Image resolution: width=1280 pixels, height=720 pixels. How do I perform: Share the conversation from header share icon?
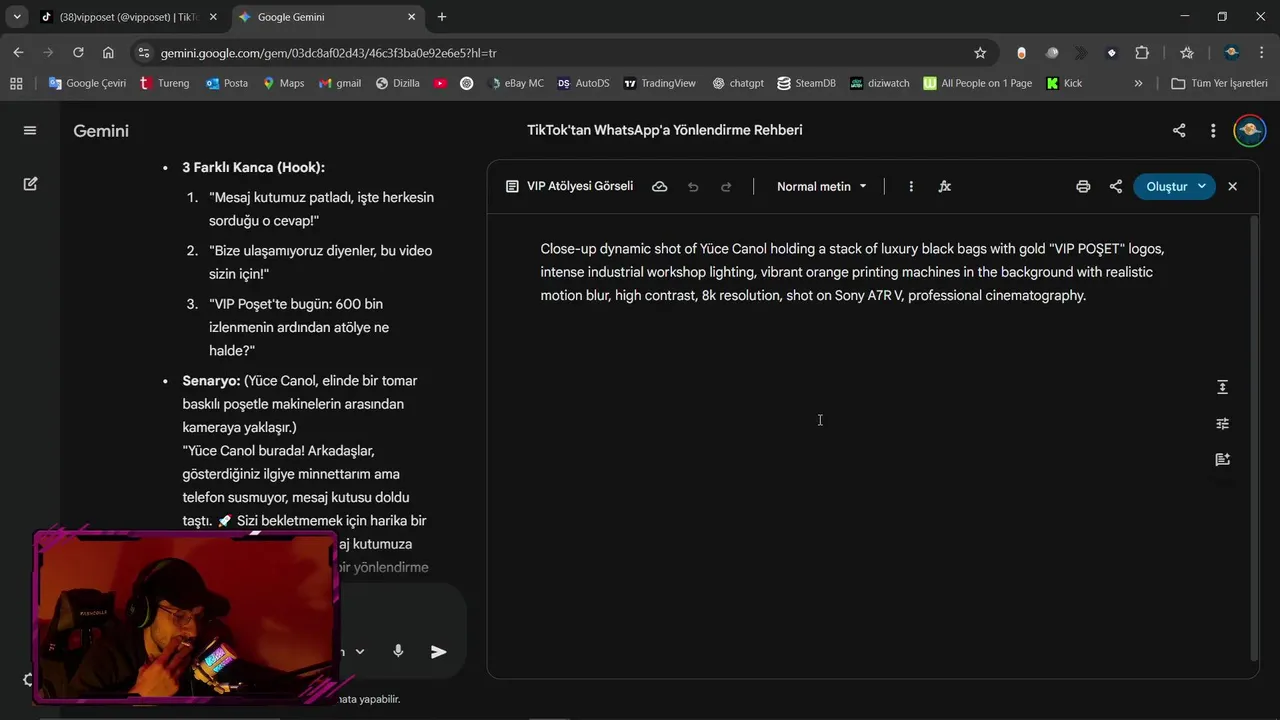coord(1179,130)
